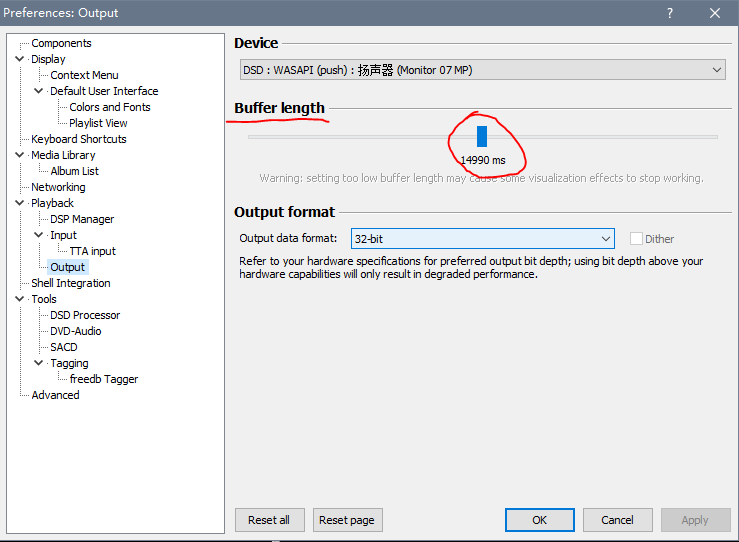Toggle the Dither checkbox
The height and width of the screenshot is (542, 739).
point(637,239)
